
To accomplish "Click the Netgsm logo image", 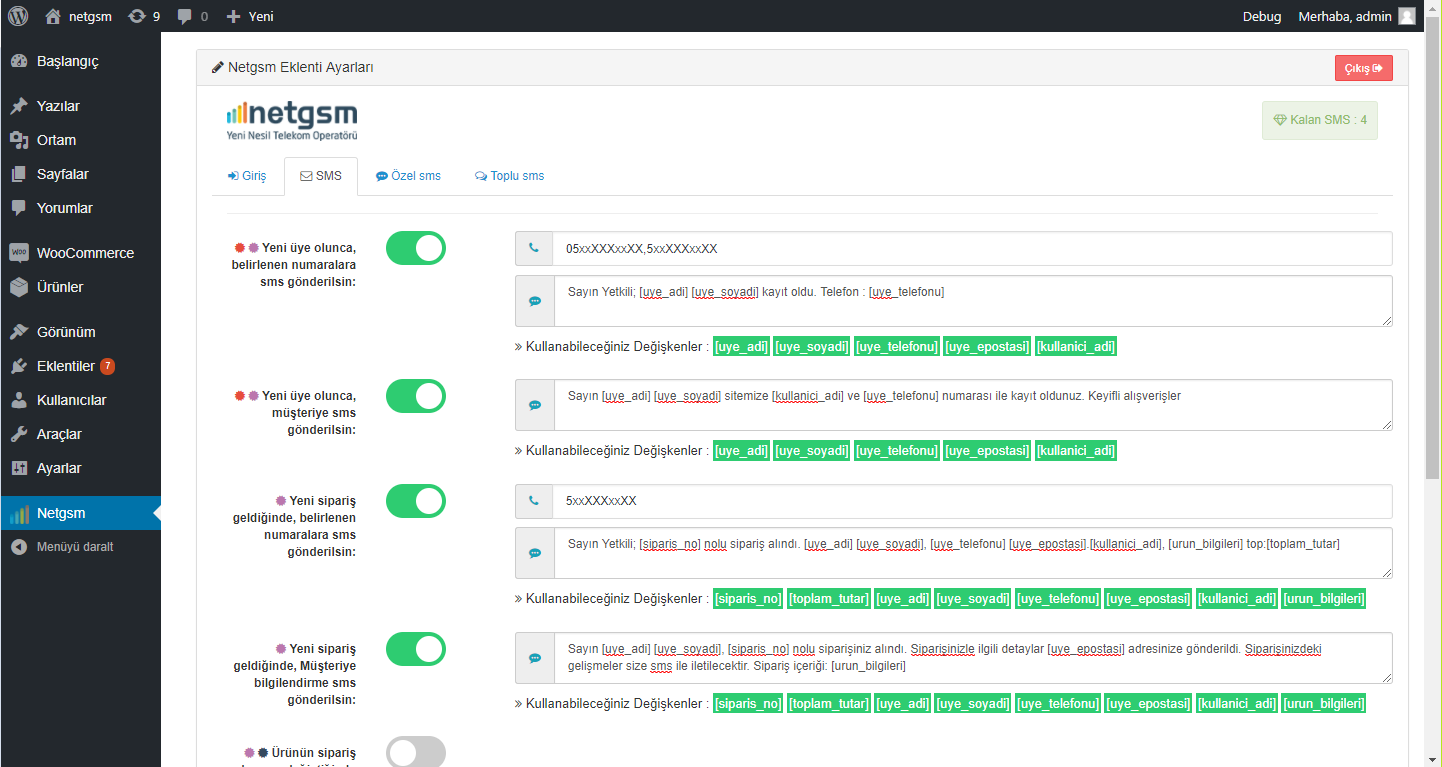I will (x=291, y=120).
